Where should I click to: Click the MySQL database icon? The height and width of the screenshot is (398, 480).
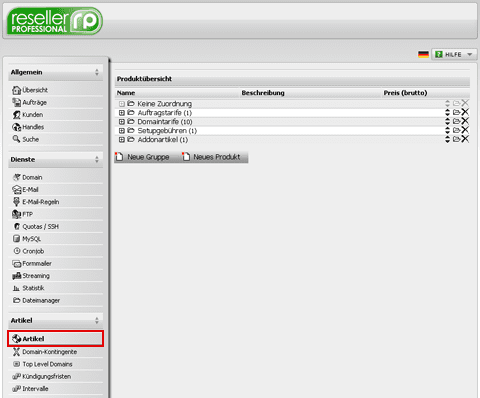[x=17, y=239]
